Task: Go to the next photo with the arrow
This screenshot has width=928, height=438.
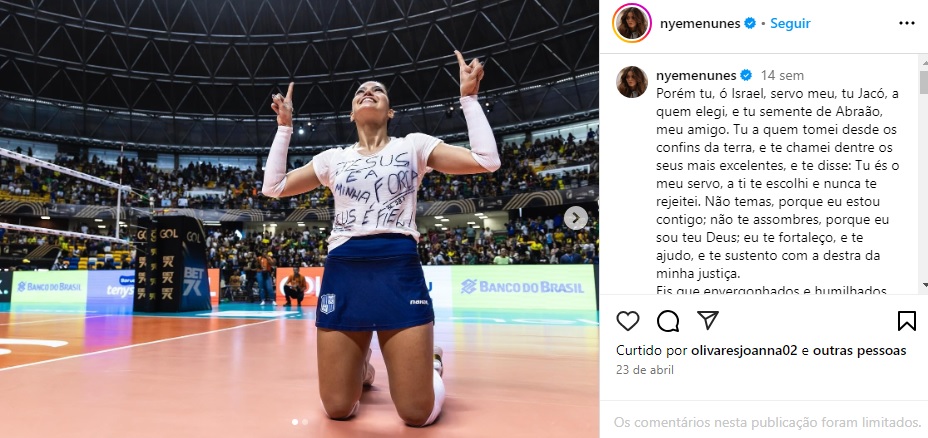Action: [x=575, y=218]
